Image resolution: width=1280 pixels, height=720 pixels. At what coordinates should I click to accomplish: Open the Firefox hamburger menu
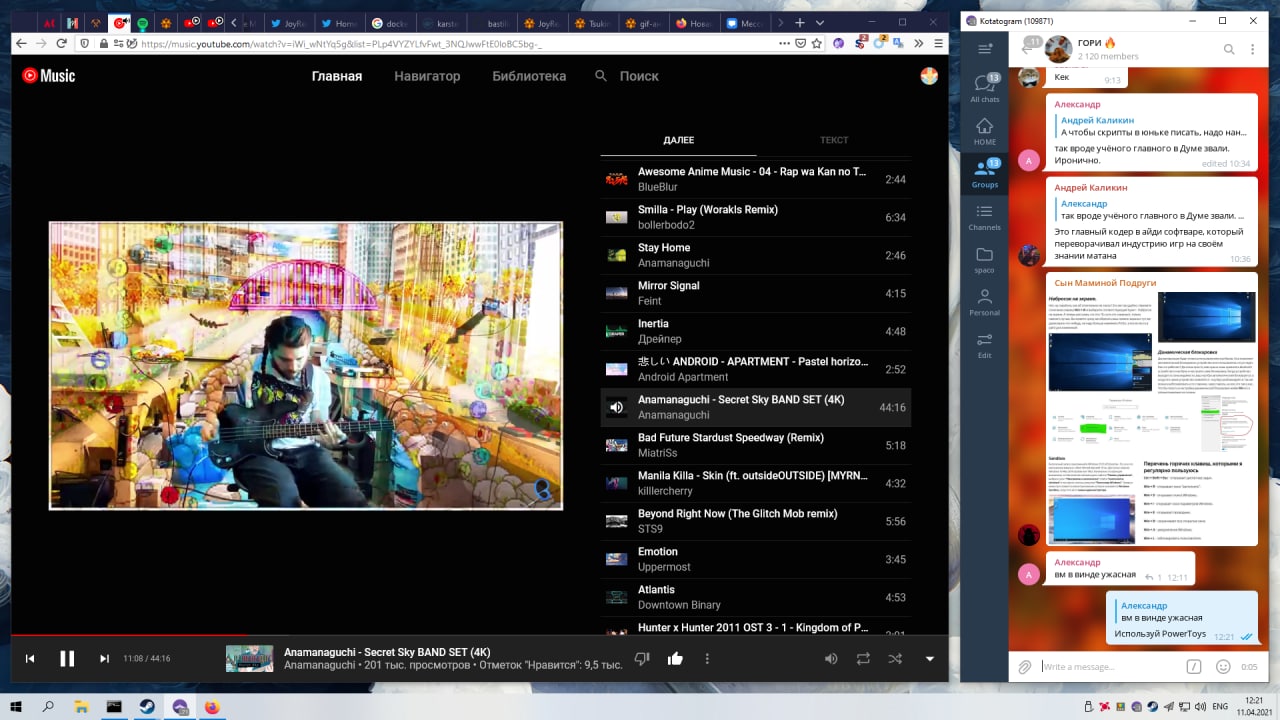tap(938, 43)
